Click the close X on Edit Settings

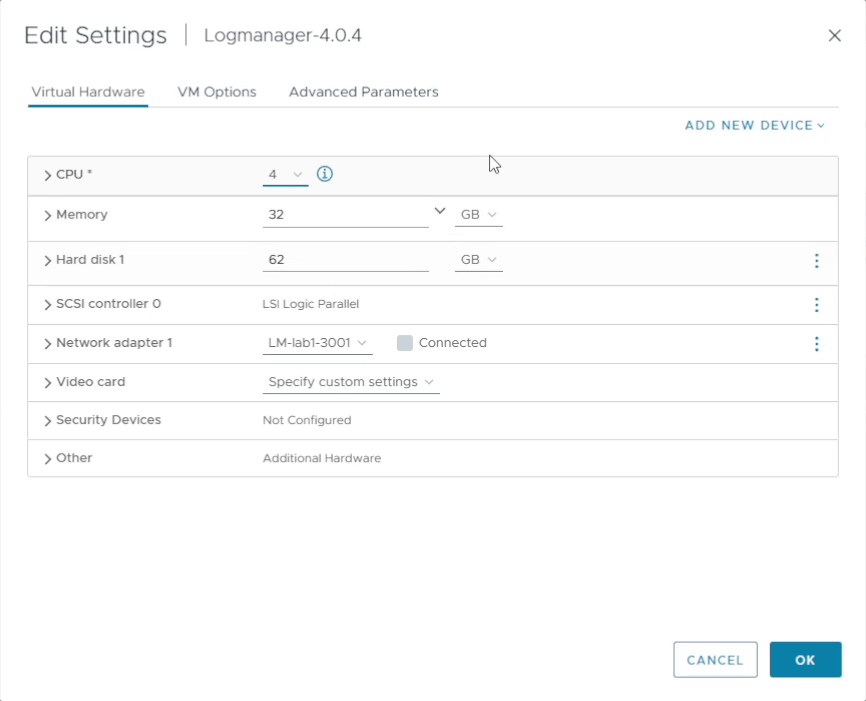click(835, 35)
